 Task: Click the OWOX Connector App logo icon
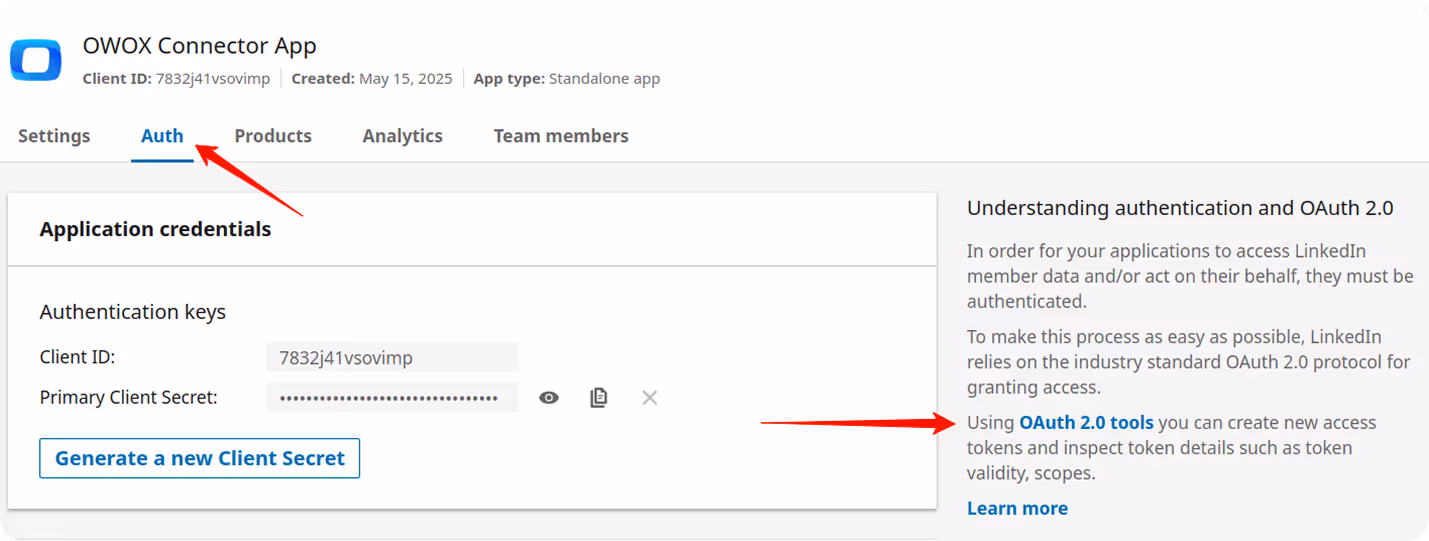pos(36,60)
